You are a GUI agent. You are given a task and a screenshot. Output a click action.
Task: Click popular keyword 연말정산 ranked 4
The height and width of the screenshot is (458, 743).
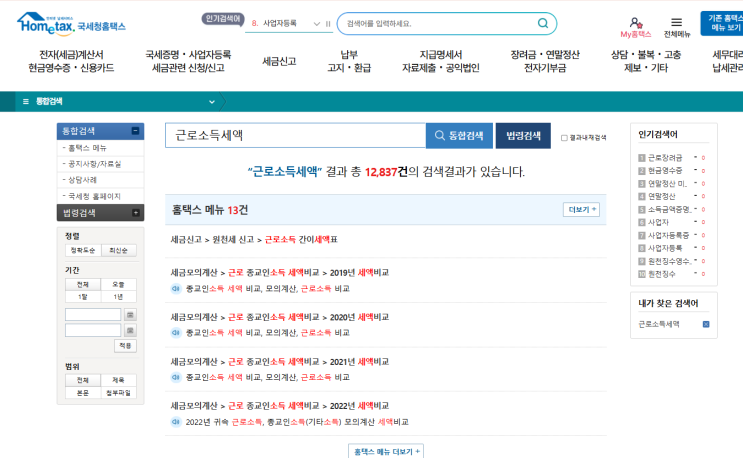click(661, 196)
